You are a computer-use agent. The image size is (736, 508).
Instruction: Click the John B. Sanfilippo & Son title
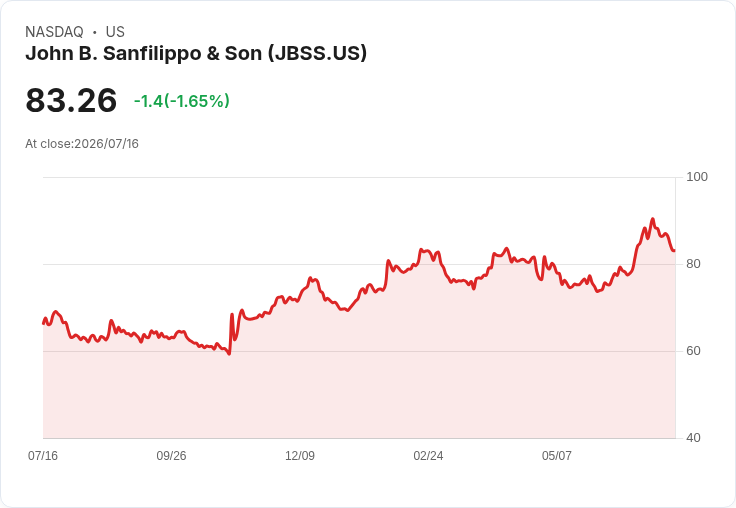pos(196,54)
